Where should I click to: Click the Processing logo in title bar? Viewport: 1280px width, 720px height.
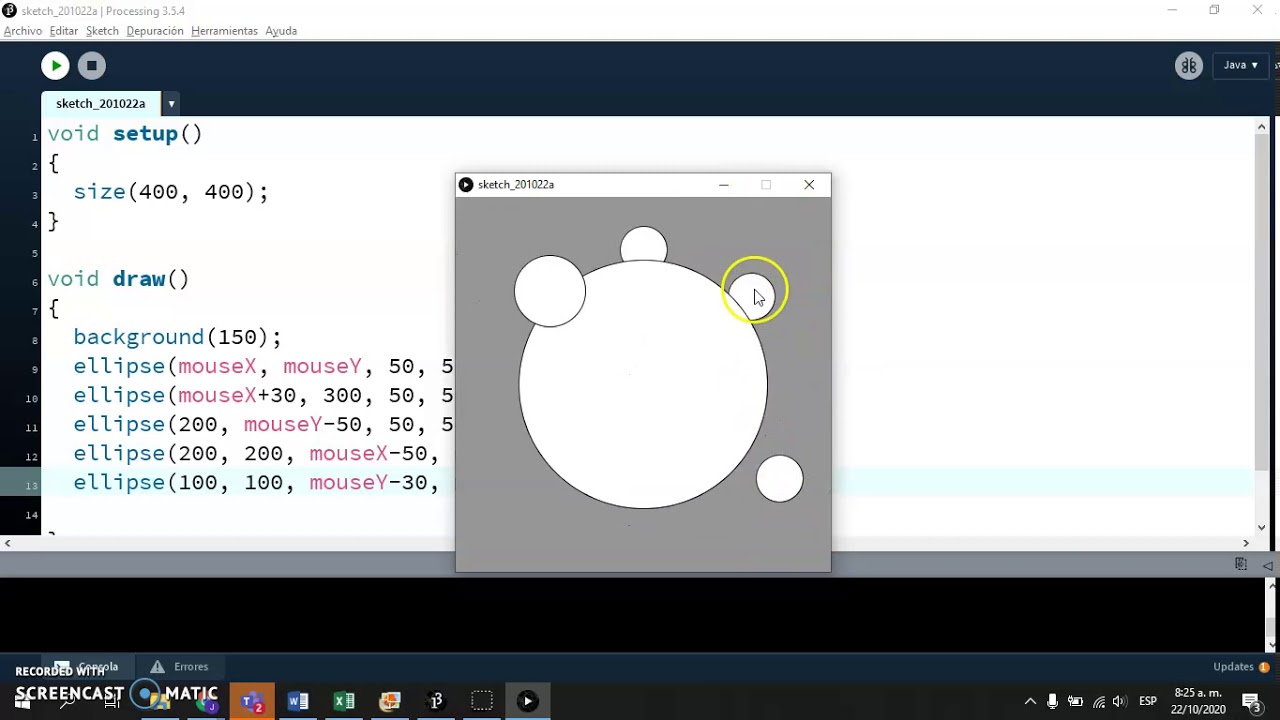coord(9,11)
